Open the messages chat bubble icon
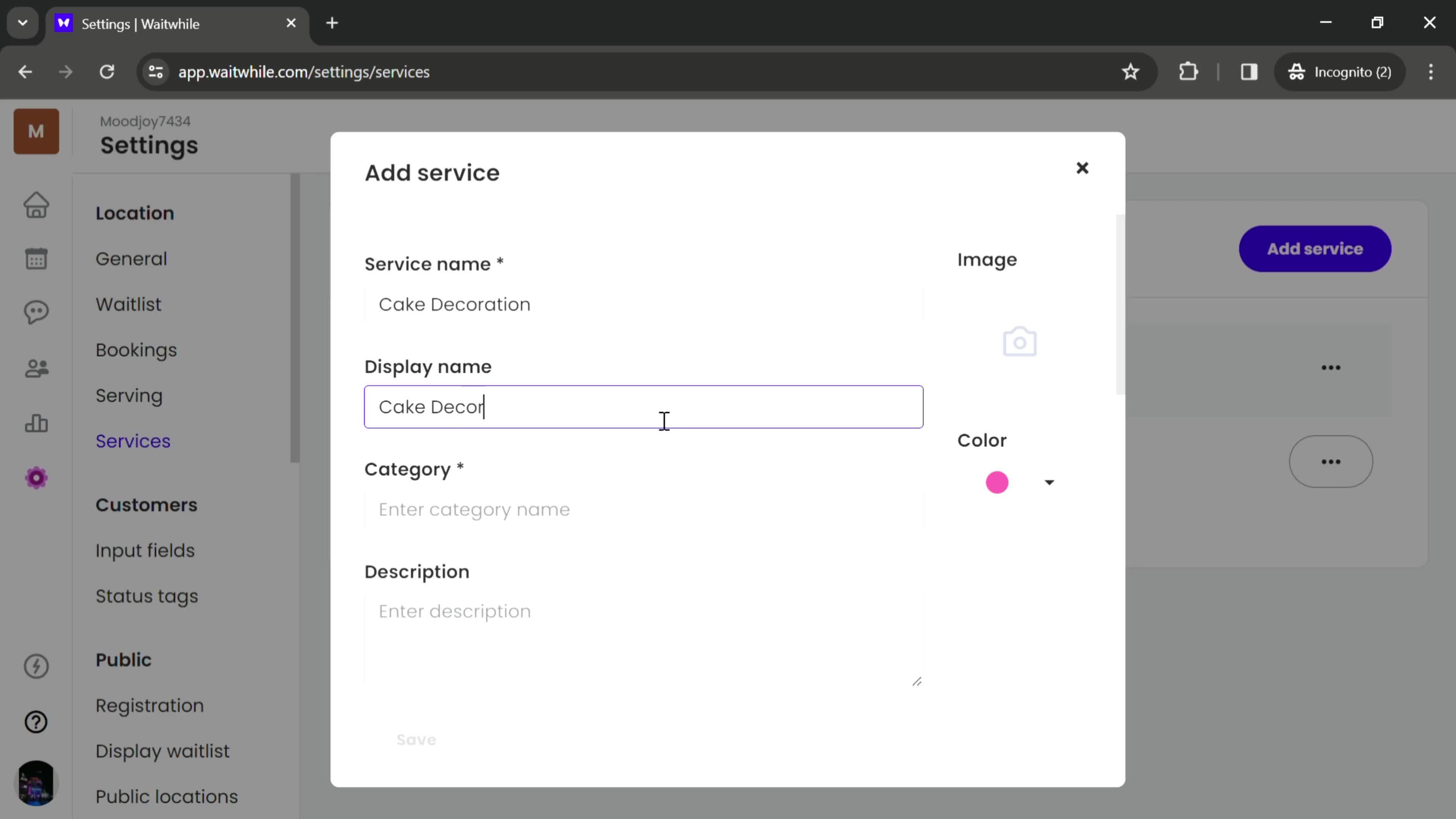Image resolution: width=1456 pixels, height=819 pixels. pyautogui.click(x=36, y=312)
